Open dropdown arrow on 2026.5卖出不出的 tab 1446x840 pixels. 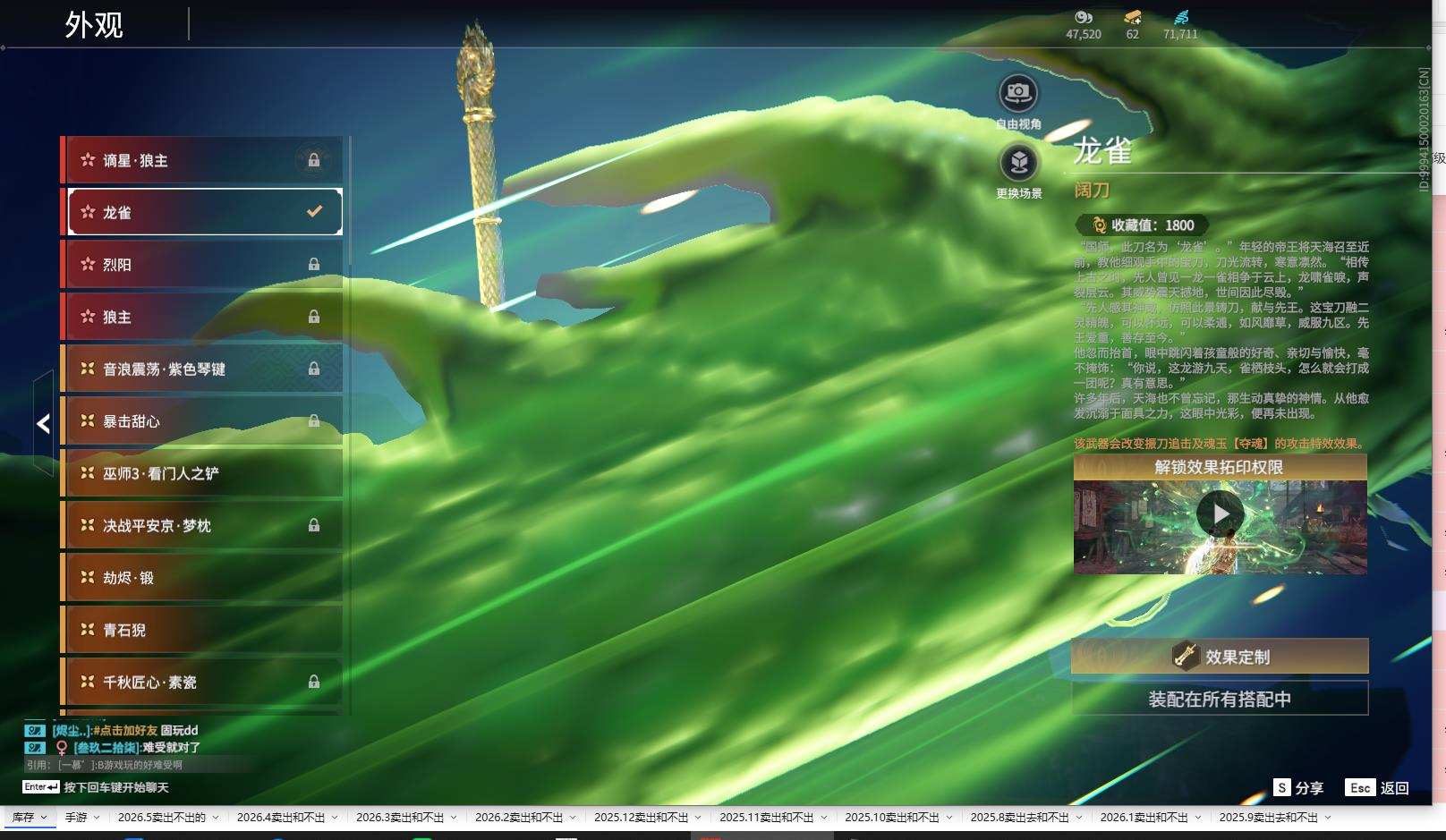click(215, 817)
